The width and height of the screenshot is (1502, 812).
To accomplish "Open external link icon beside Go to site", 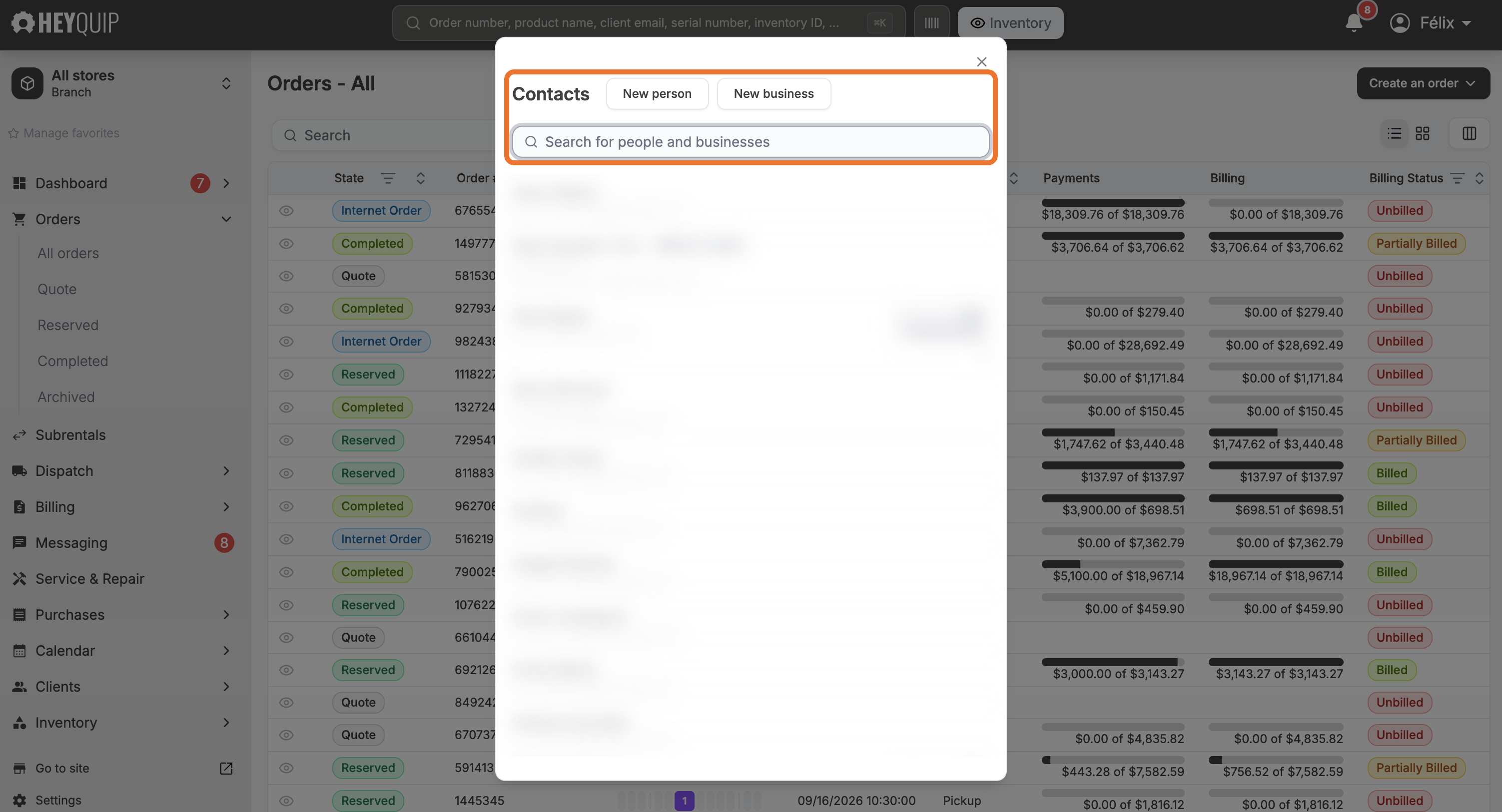I will (226, 768).
